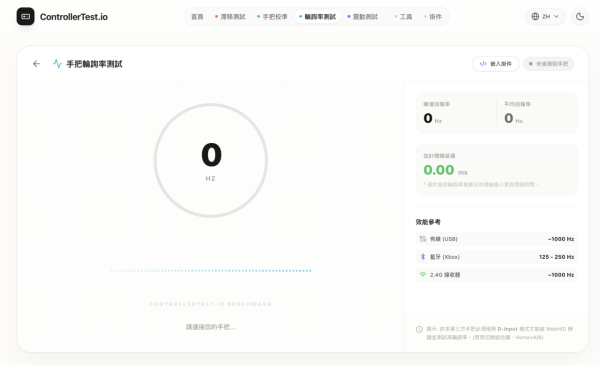Click the controller not detected status pill
The width and height of the screenshot is (600, 365).
click(x=548, y=64)
